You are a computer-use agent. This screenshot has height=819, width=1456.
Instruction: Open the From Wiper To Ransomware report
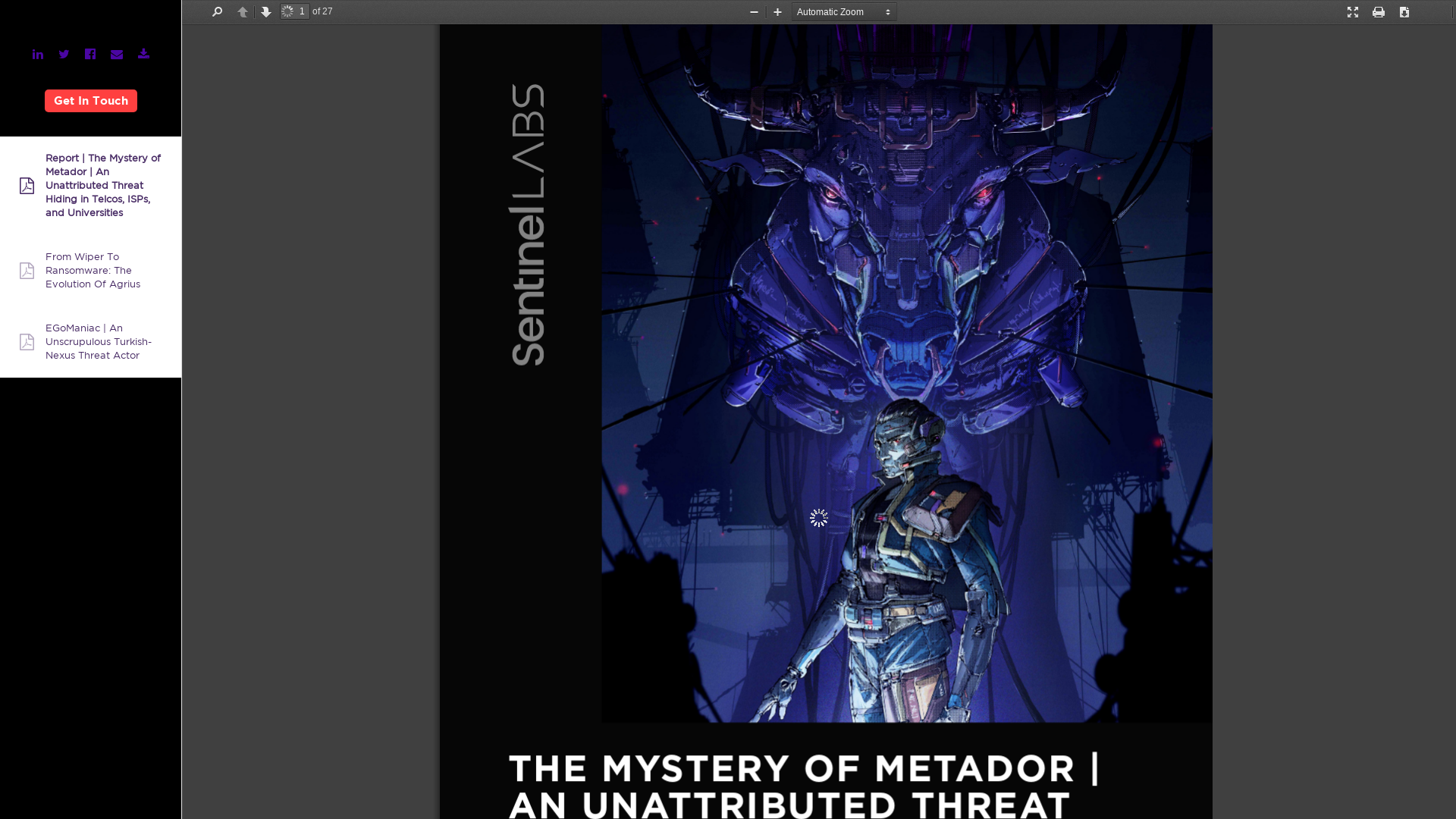pos(93,271)
